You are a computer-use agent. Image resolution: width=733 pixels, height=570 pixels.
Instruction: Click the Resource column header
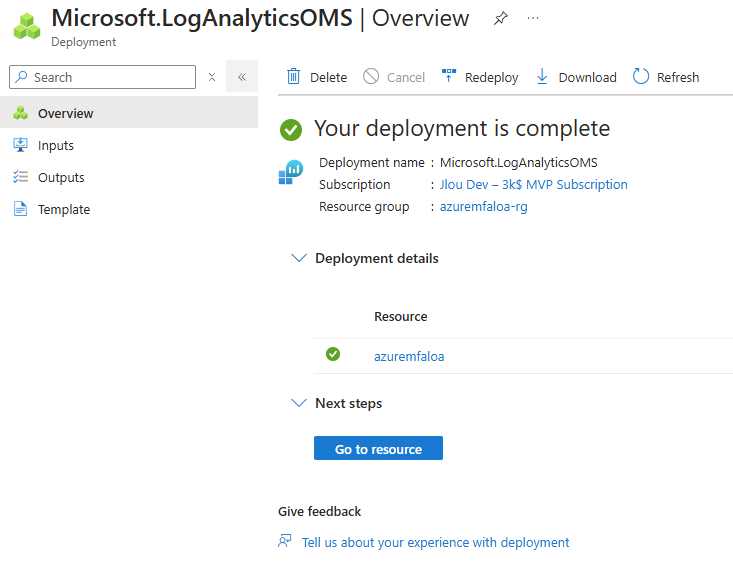(401, 317)
